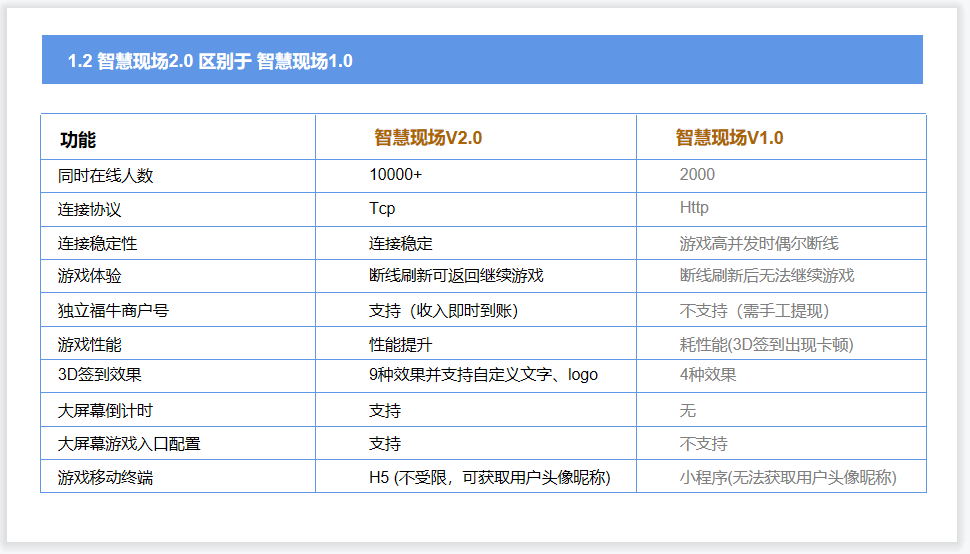Select the 智慧现场V1.0 column header
This screenshot has width=970, height=554.
[x=729, y=138]
